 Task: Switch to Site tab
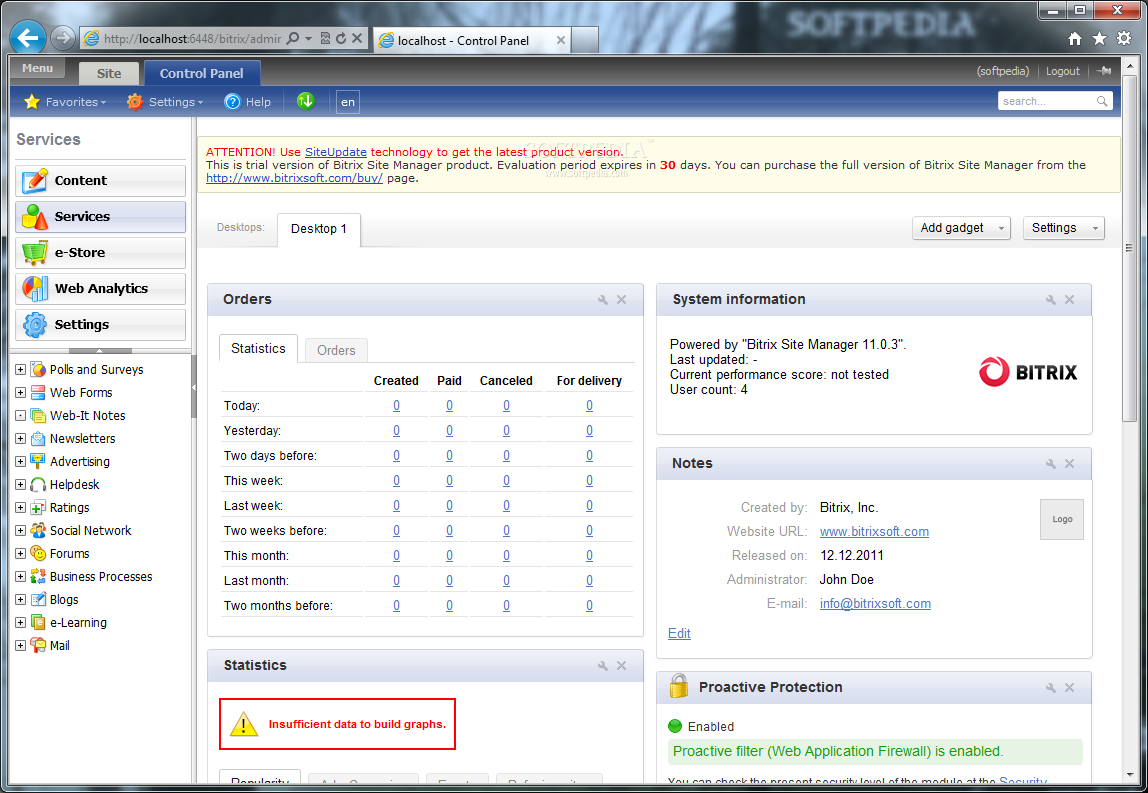(x=109, y=73)
